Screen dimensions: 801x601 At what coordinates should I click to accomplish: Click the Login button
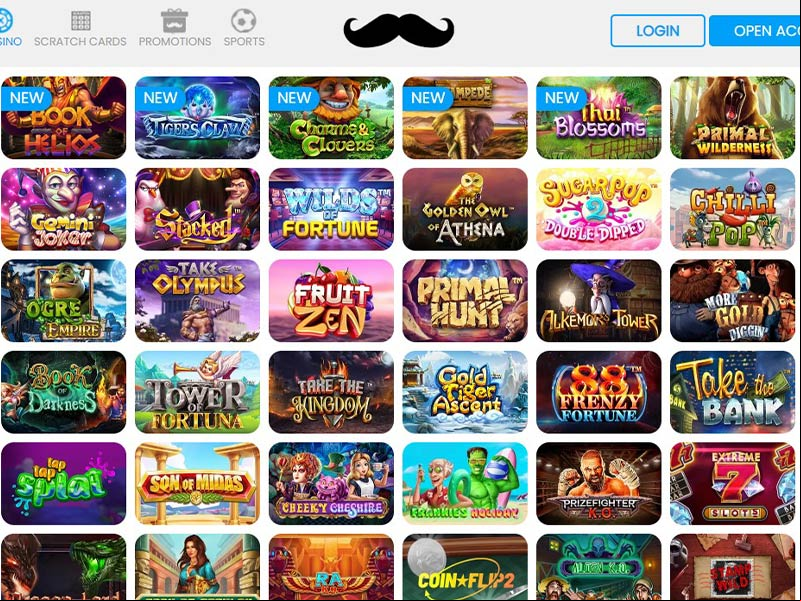(658, 31)
